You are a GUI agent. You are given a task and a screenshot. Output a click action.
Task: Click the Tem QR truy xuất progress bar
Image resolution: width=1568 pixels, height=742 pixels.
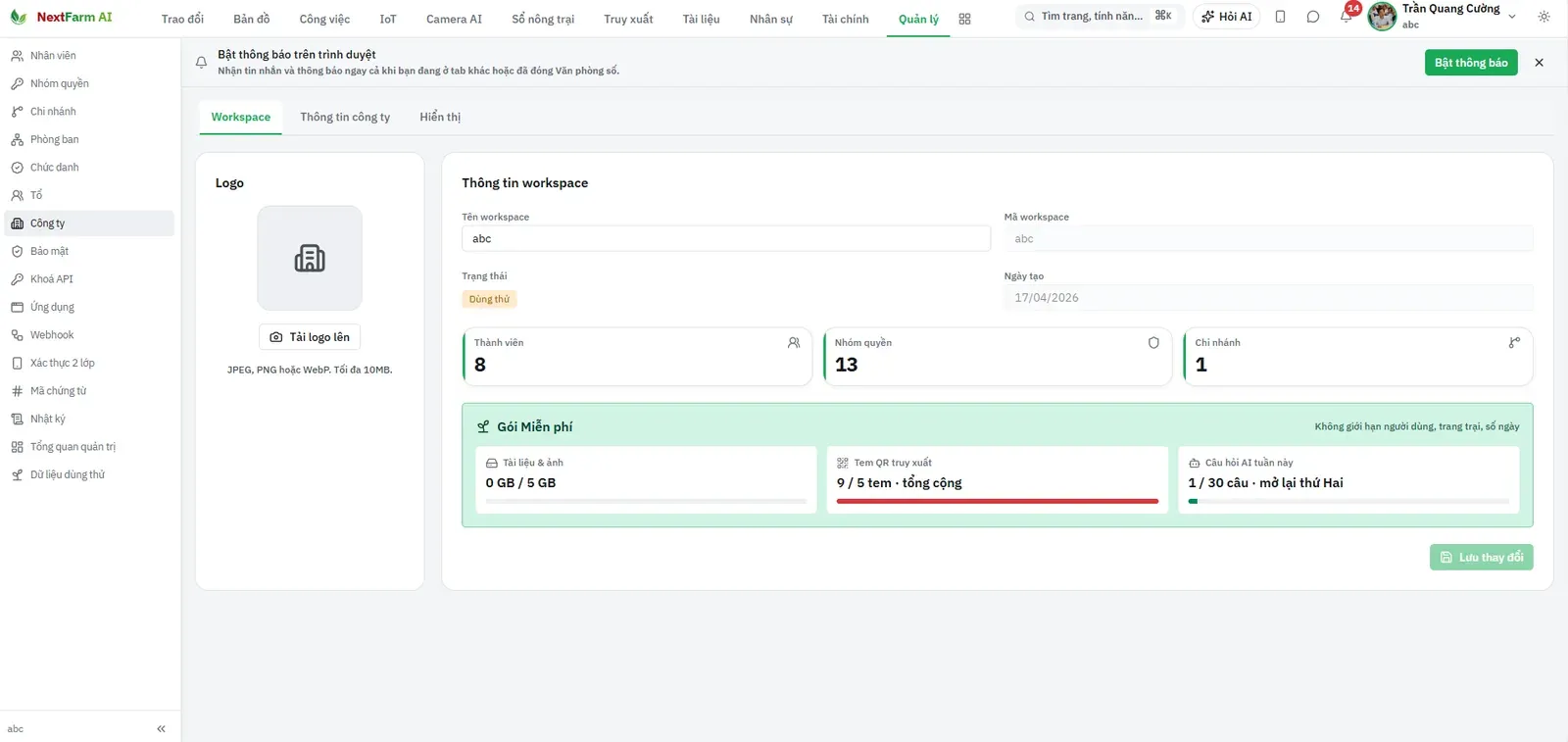[x=998, y=501]
